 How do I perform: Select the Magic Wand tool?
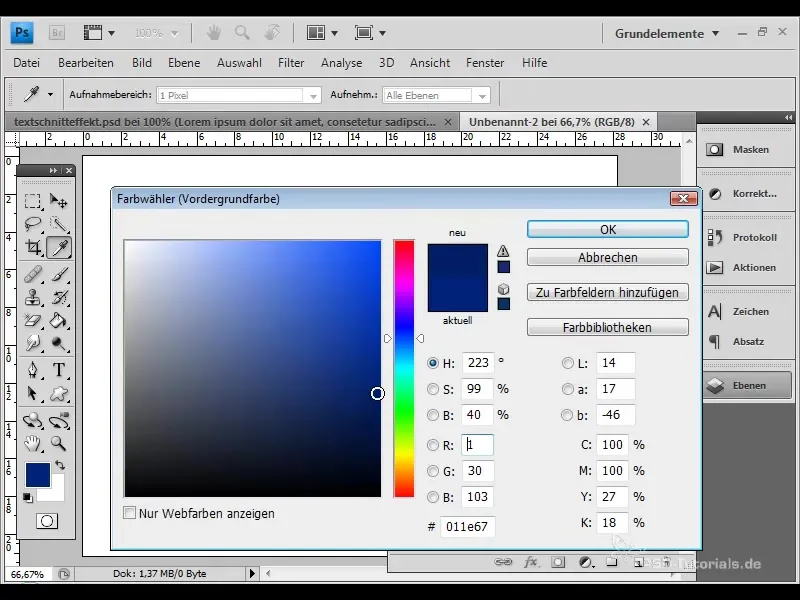click(59, 224)
